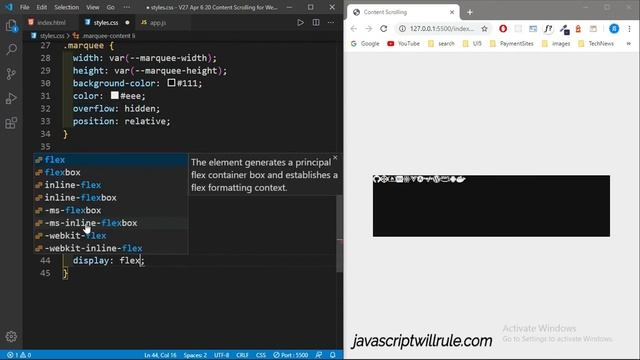Screen dimensions: 640x360
Task: Split the editor with the split icon
Action: click(x=316, y=22)
